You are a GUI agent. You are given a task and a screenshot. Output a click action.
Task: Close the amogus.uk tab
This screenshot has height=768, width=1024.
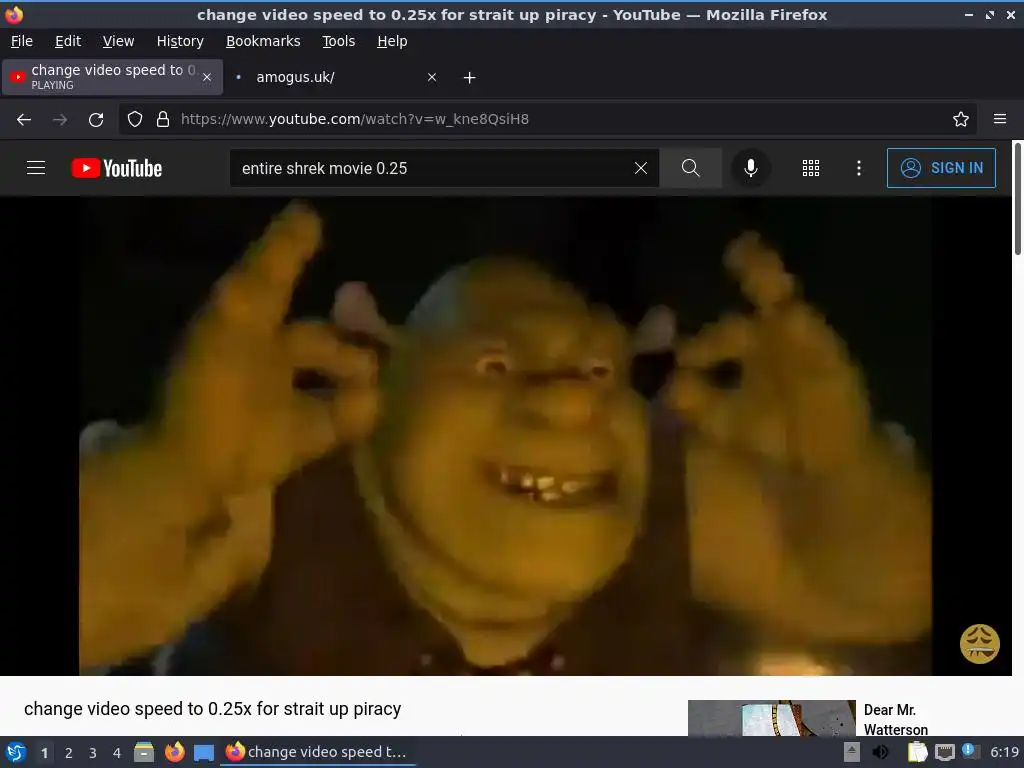[432, 77]
